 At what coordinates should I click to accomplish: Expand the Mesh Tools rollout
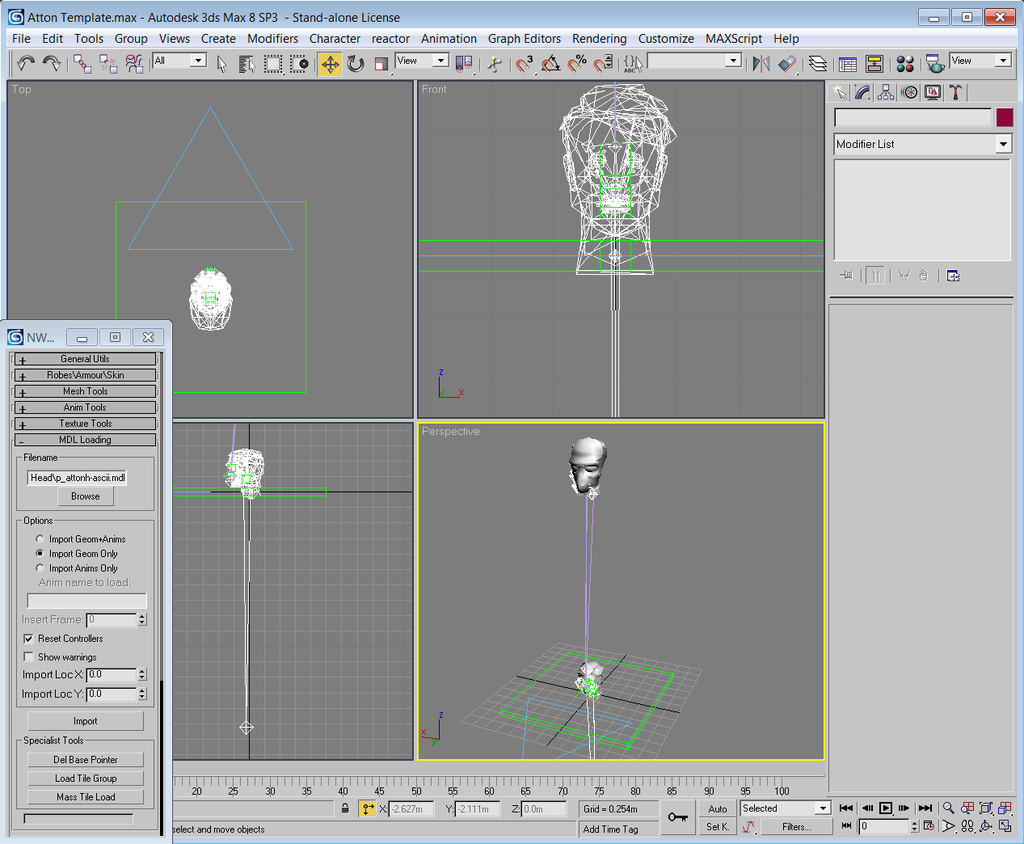(85, 391)
